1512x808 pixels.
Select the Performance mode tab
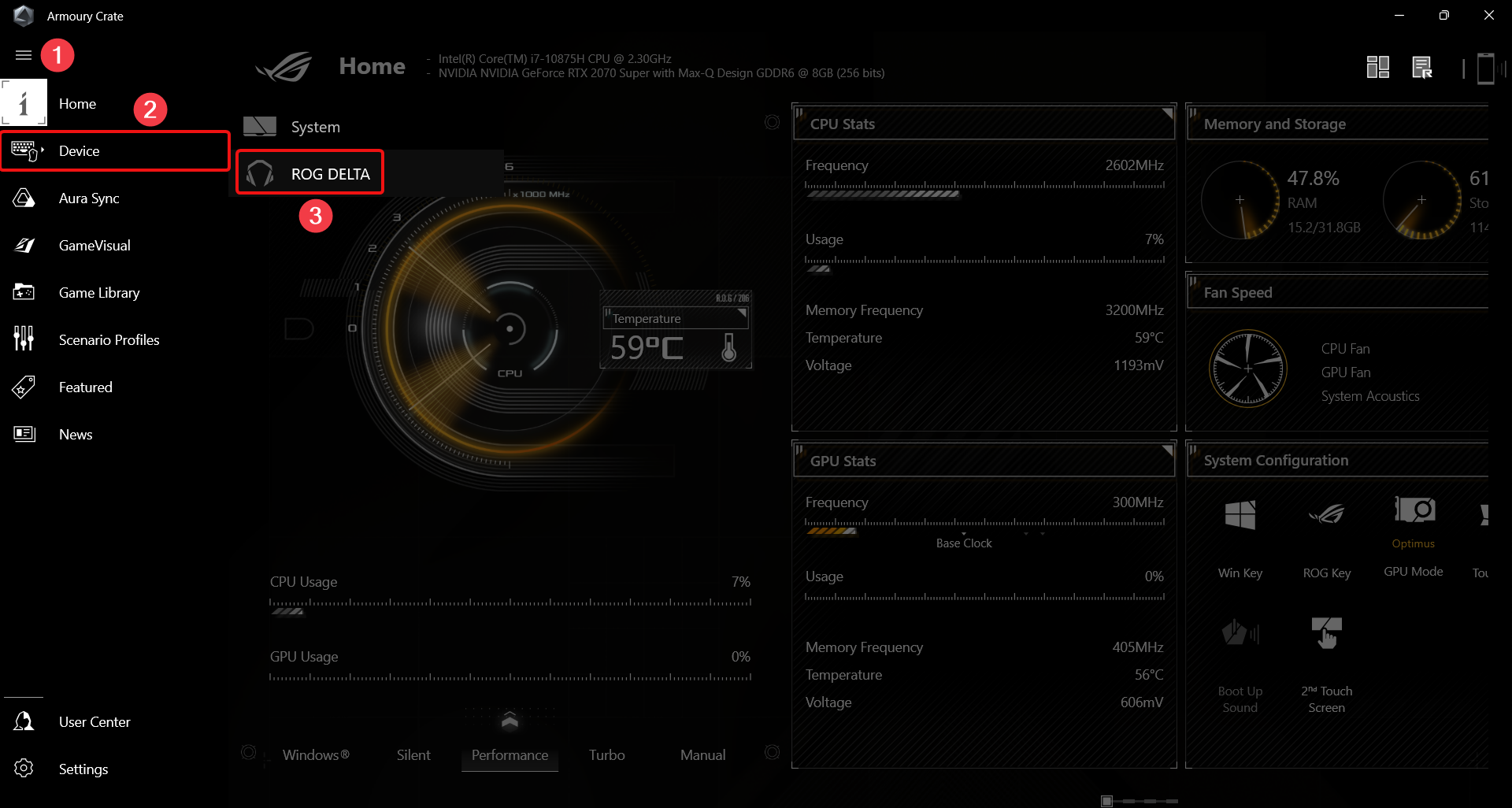pos(510,754)
